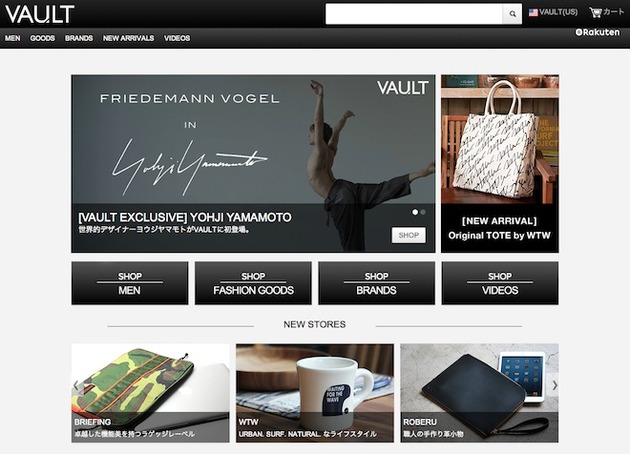Screen dimensions: 630x454
Task: Click the search magnifier icon
Action: click(512, 14)
